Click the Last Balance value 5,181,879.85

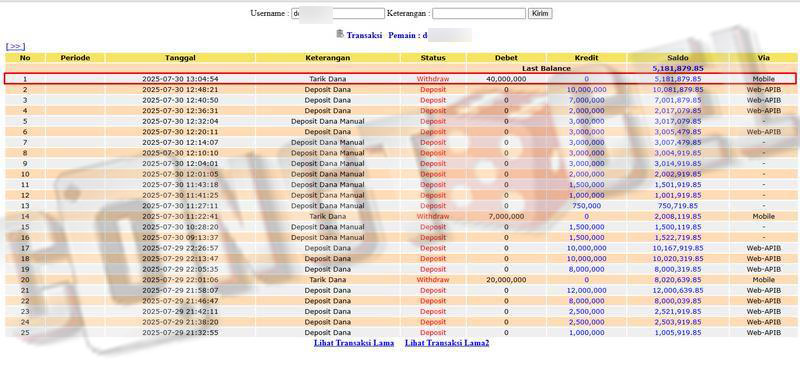pos(678,68)
